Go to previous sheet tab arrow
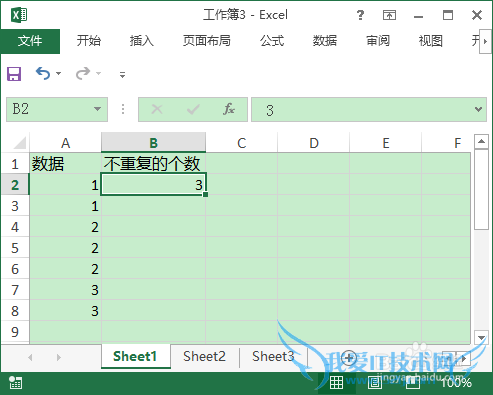This screenshot has width=493, height=395. pyautogui.click(x=30, y=357)
